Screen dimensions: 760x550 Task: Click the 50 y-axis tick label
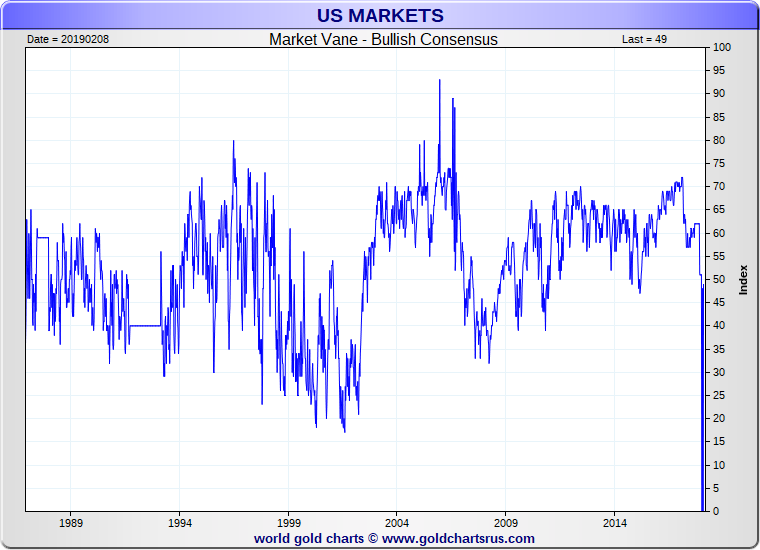[719, 279]
